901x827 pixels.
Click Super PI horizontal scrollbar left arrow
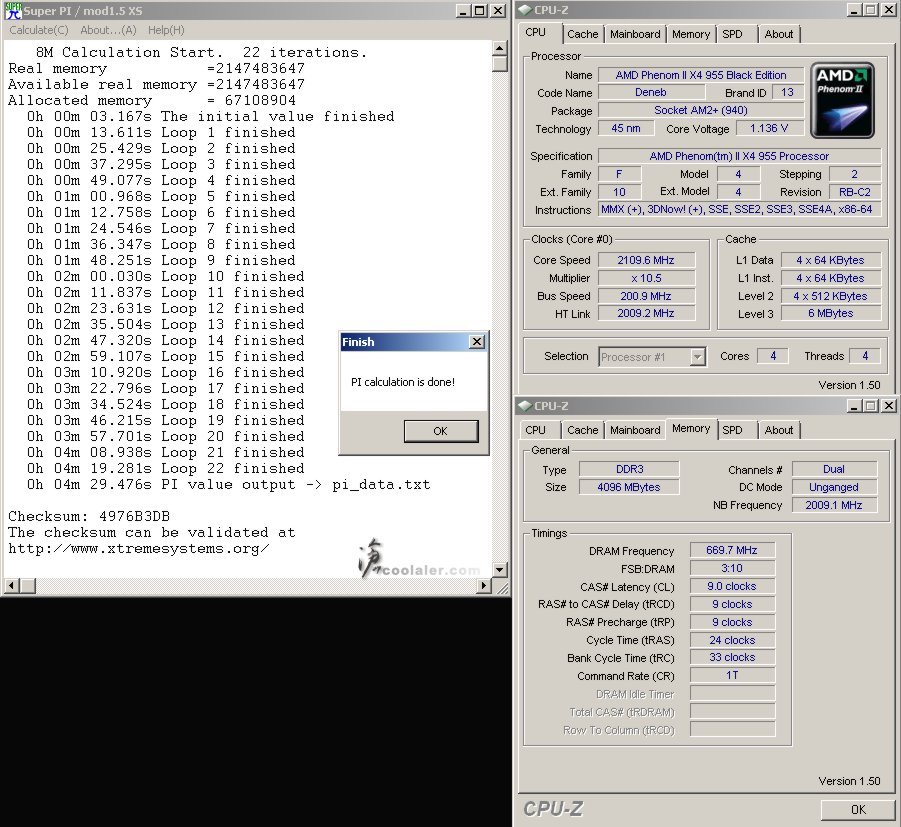pyautogui.click(x=11, y=586)
